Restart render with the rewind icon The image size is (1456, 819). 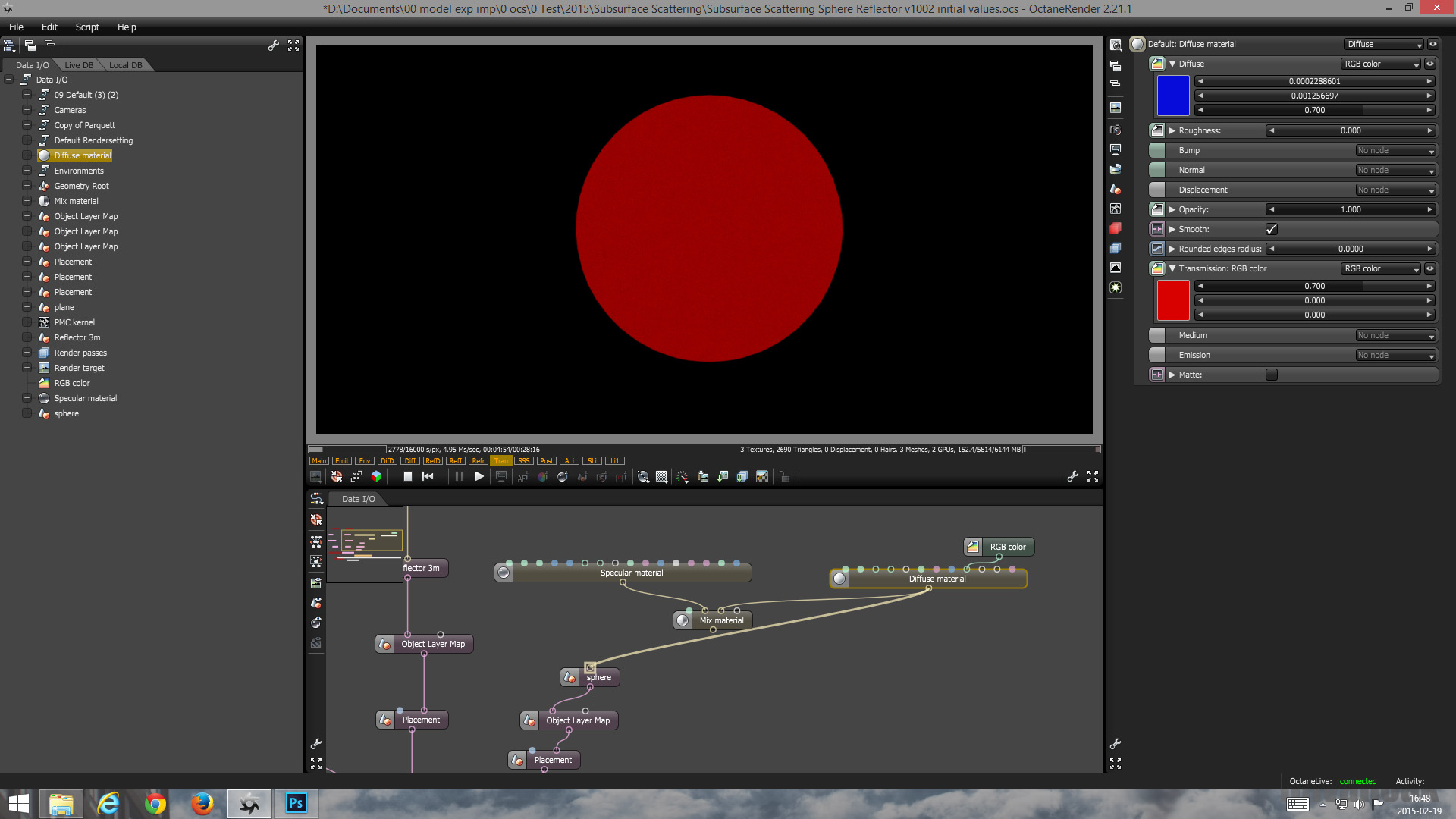428,476
